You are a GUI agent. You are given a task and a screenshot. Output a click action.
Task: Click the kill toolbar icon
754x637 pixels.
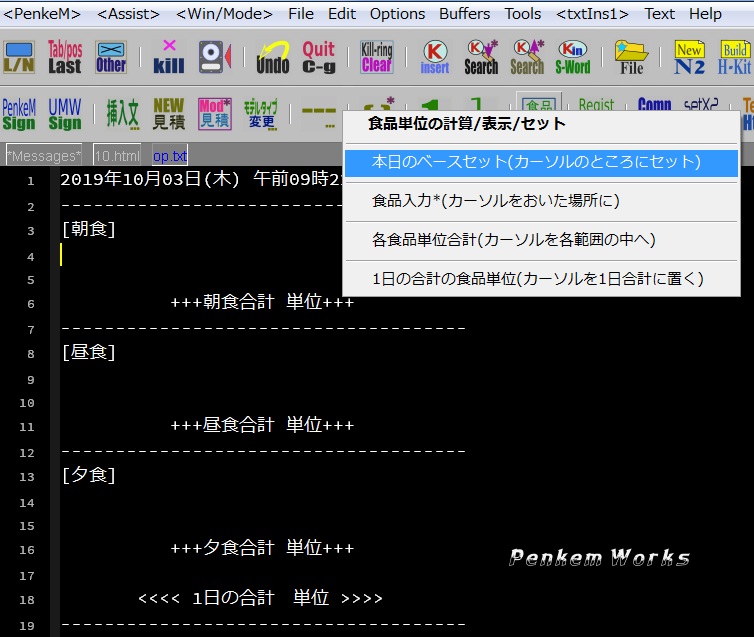click(169, 57)
